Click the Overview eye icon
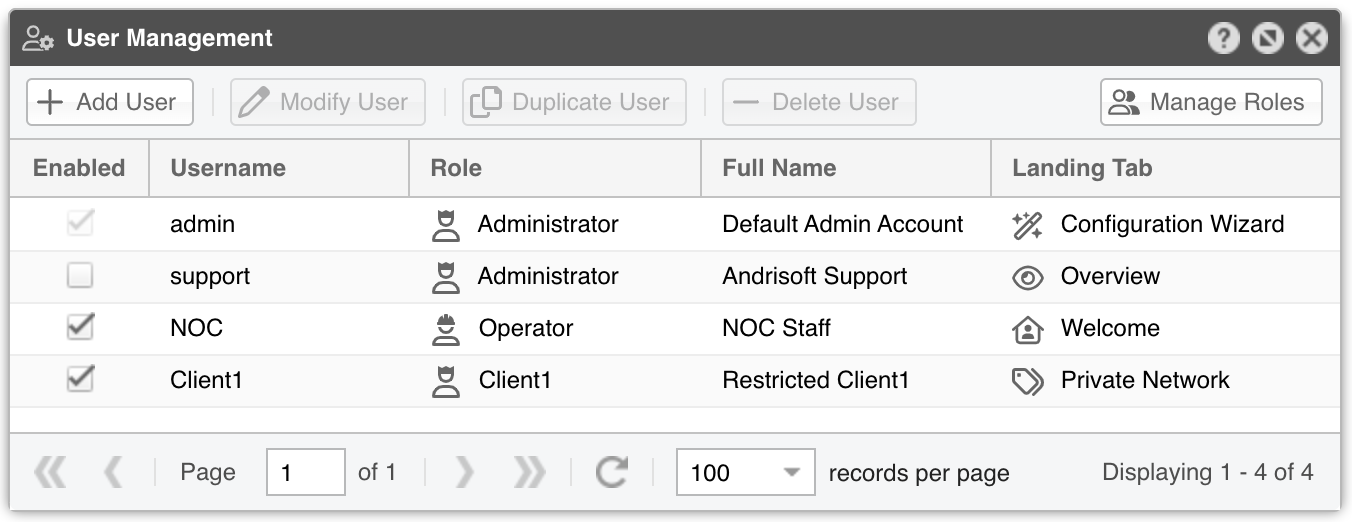The image size is (1352, 522). 1027,278
